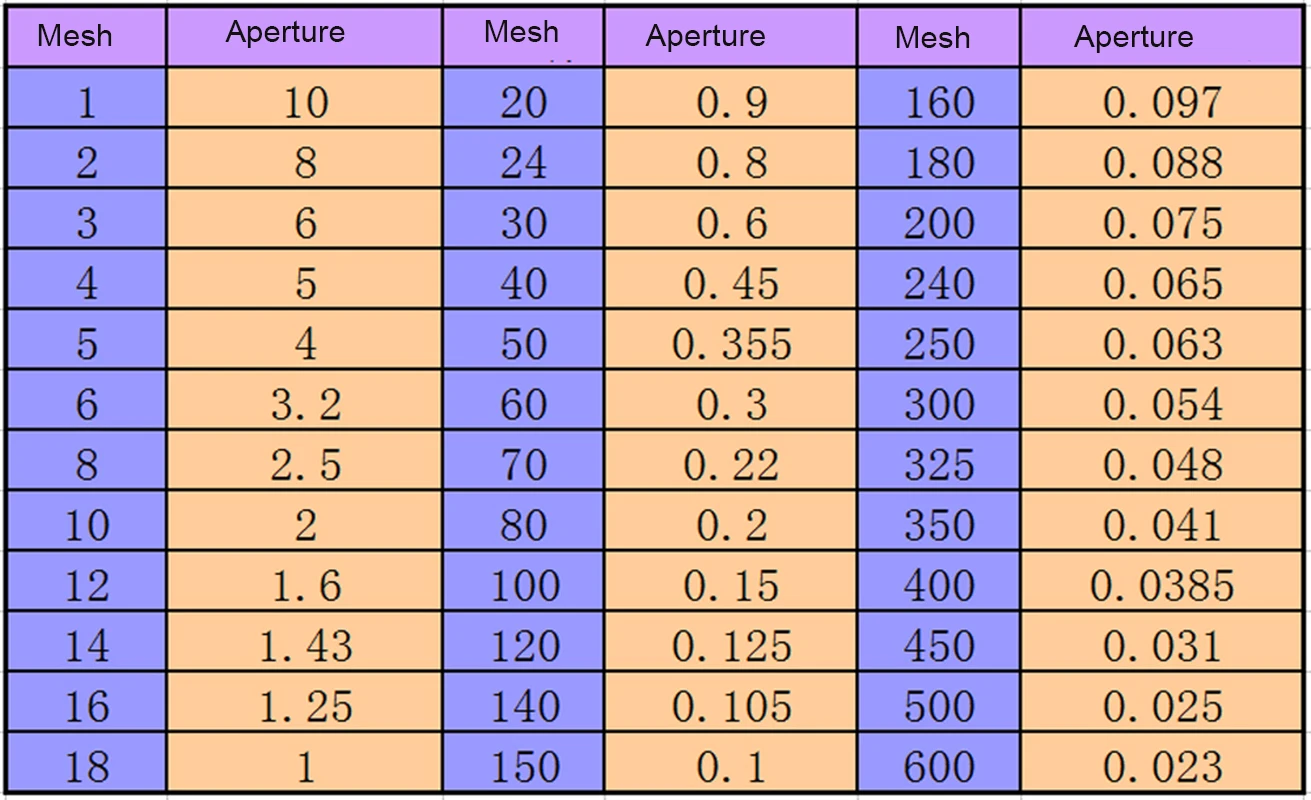The height and width of the screenshot is (800, 1311).
Task: Click the aperture cell showing 0.355
Action: (731, 345)
